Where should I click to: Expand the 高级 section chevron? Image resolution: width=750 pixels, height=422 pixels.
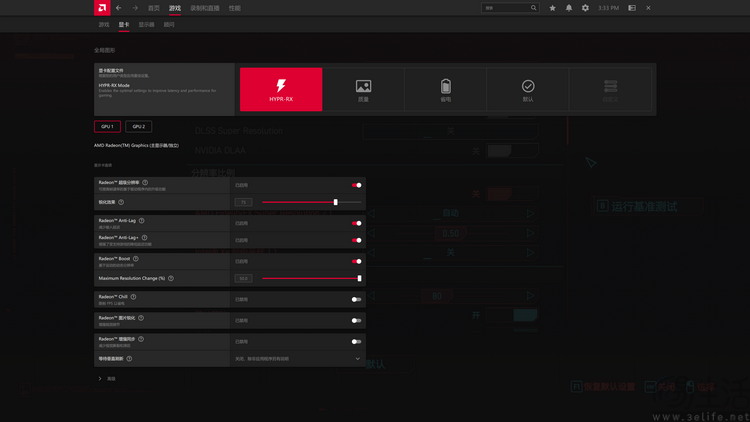click(x=100, y=378)
